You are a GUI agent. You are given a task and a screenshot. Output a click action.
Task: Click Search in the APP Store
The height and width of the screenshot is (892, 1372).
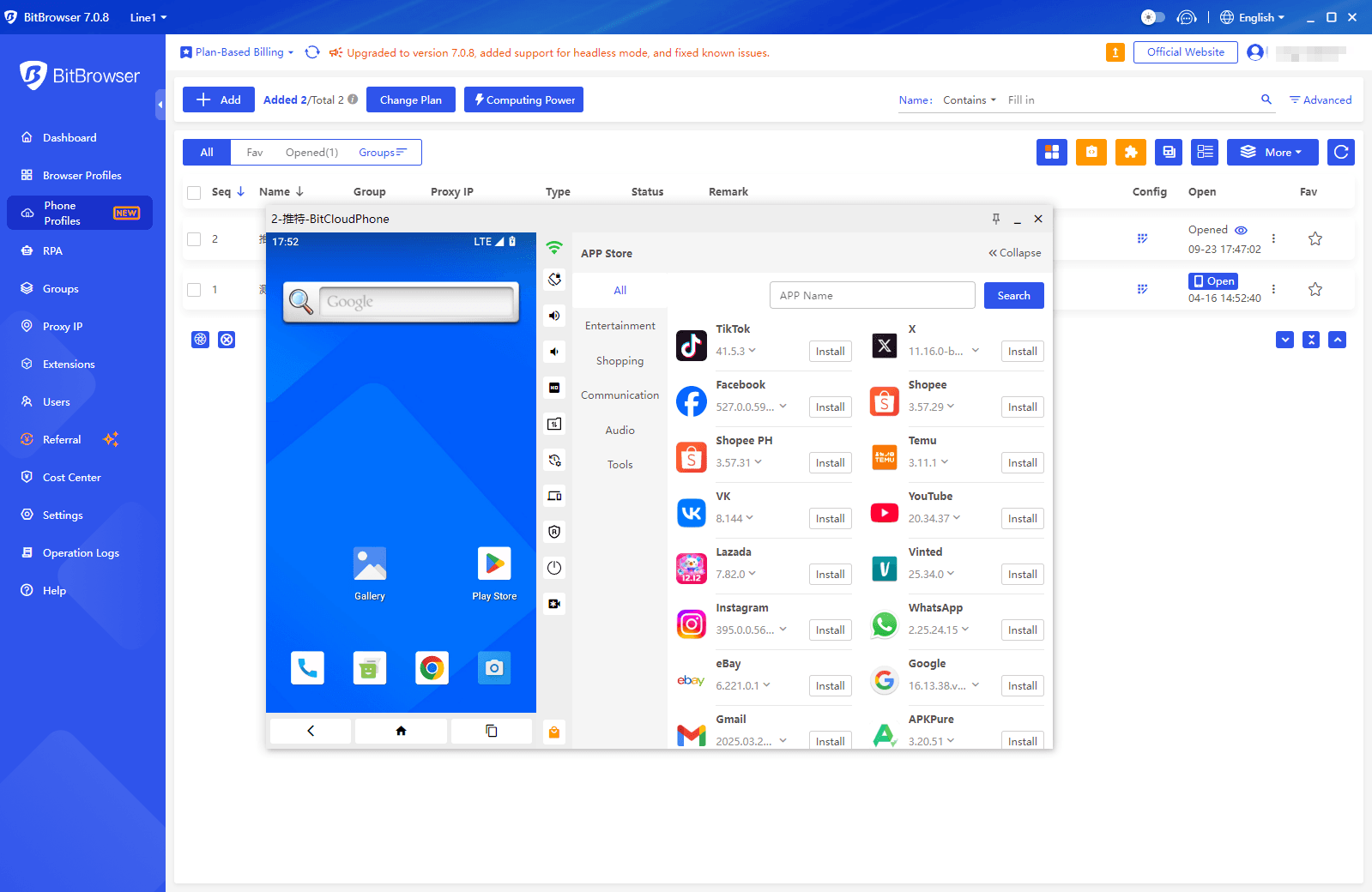(1013, 295)
